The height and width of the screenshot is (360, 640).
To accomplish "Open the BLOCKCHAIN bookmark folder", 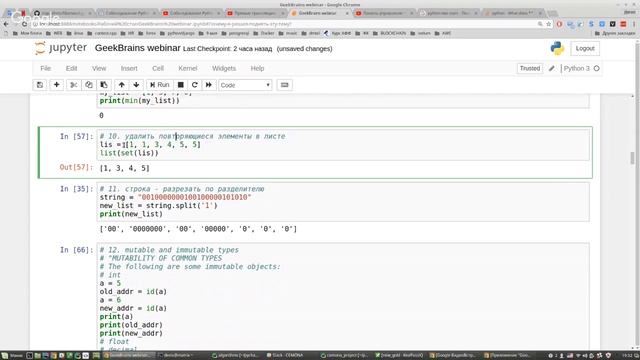I will click(389, 33).
